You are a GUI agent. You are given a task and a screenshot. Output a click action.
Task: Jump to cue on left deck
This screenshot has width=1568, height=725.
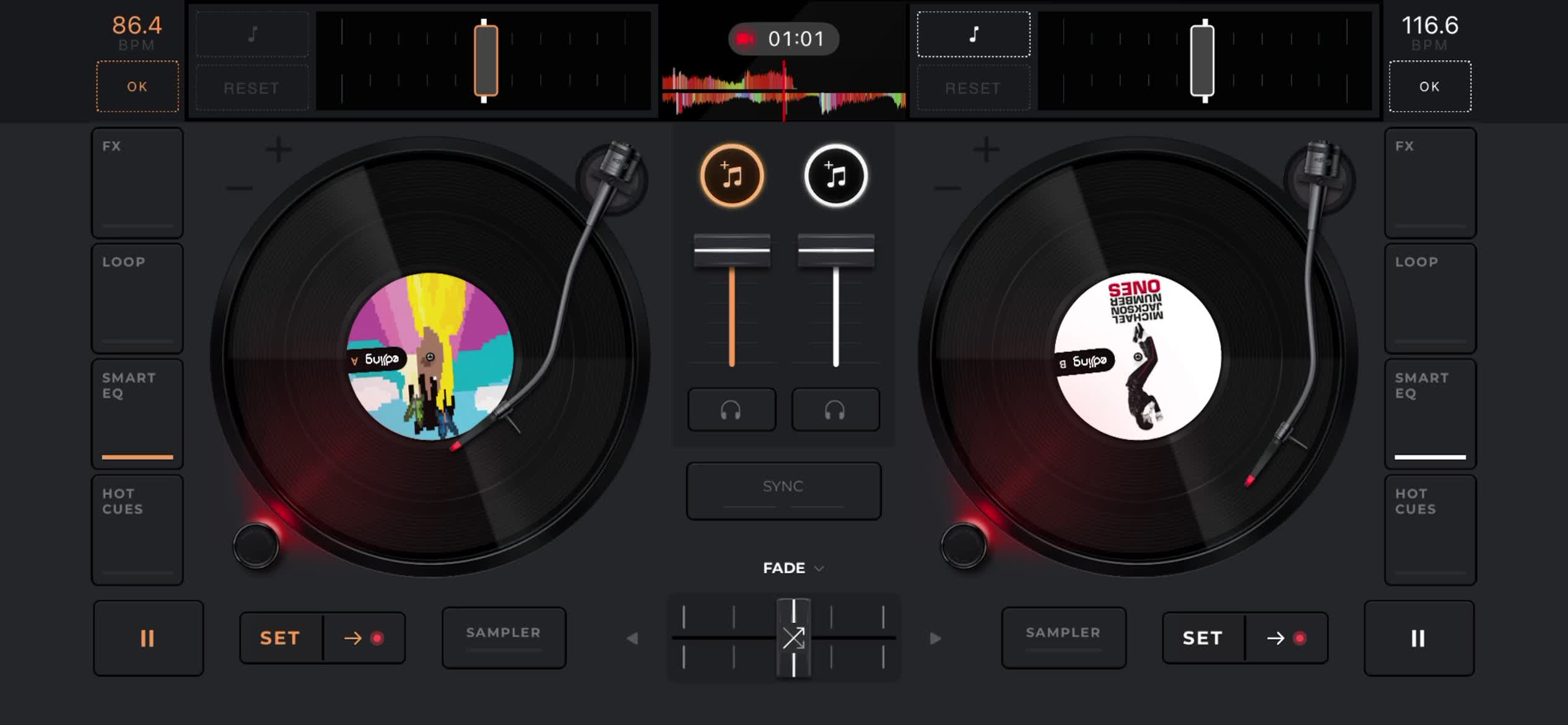[364, 638]
